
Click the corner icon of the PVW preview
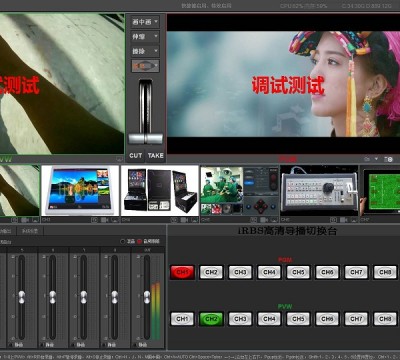(x=119, y=159)
